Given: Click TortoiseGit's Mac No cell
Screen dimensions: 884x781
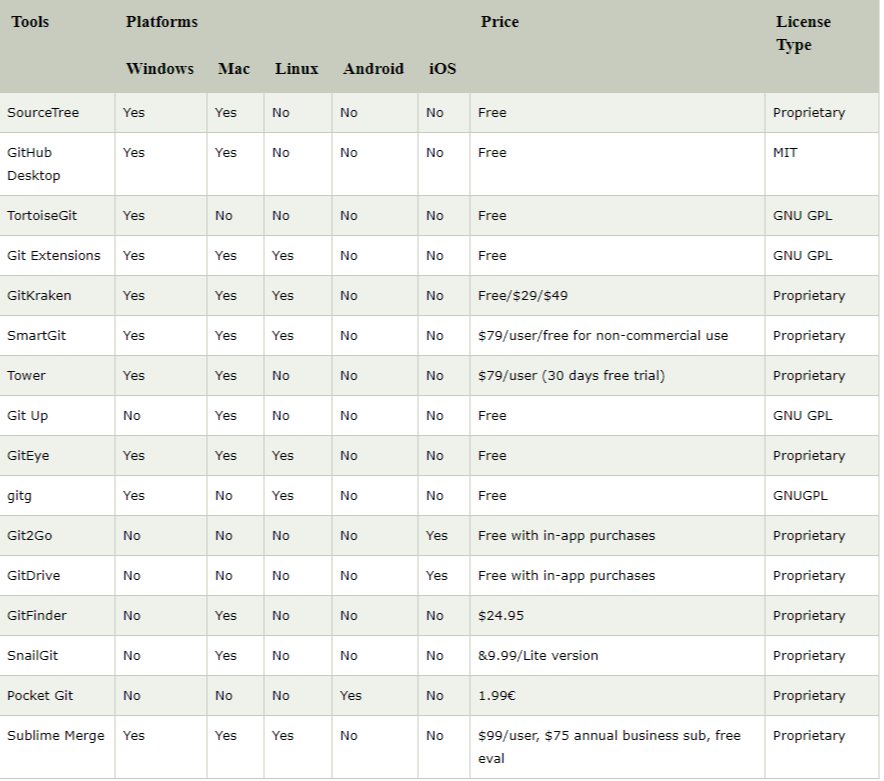Looking at the screenshot, I should click(223, 215).
